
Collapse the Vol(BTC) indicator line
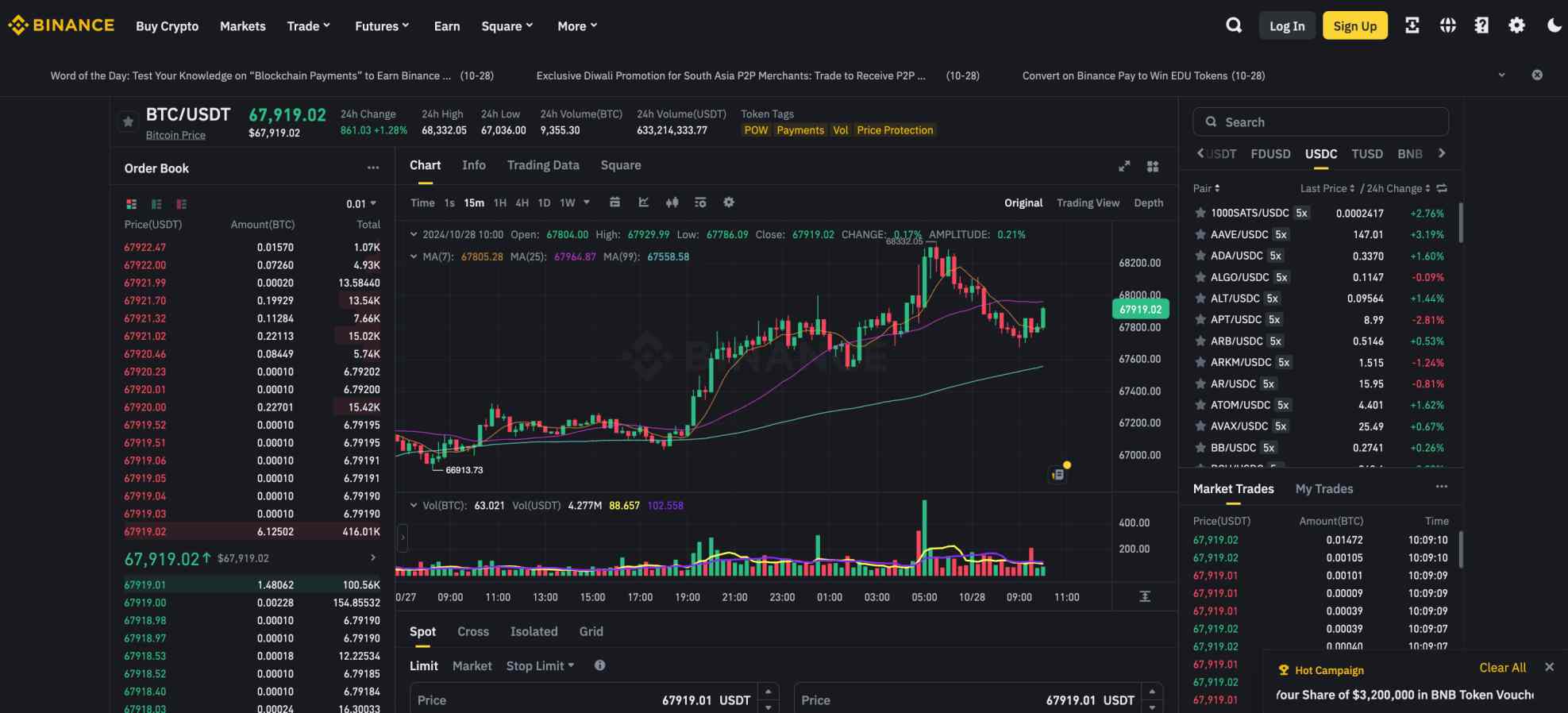click(x=414, y=505)
